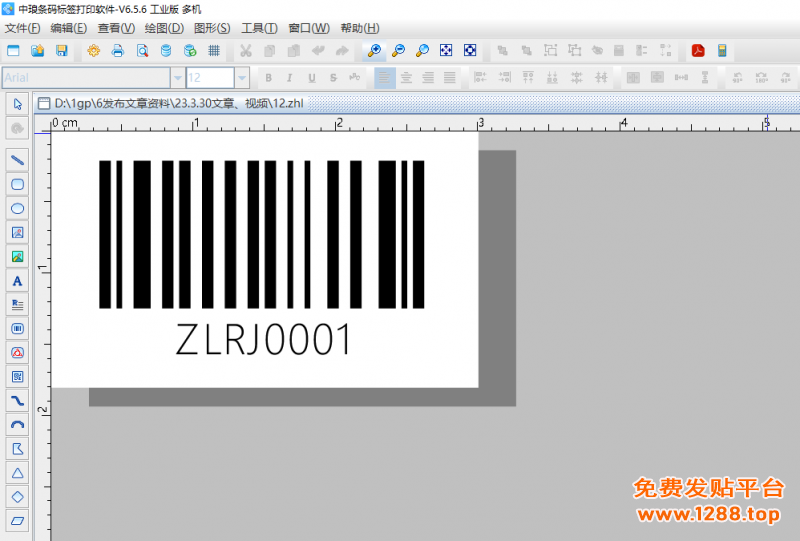This screenshot has width=800, height=541.
Task: Select the diamond shape tool
Action: [17, 497]
